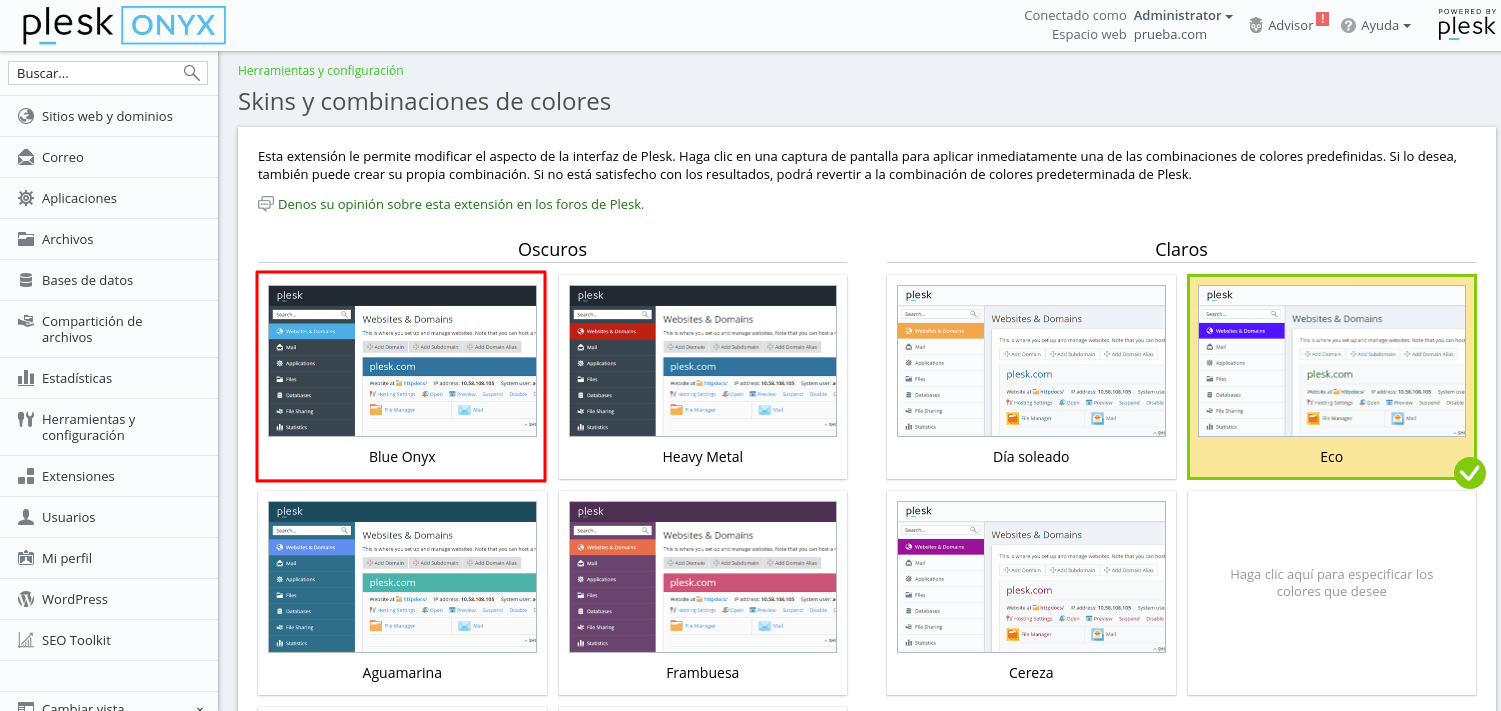Viewport: 1501px width, 711px height.
Task: Open Usuarios in sidebar
Action: tap(109, 517)
